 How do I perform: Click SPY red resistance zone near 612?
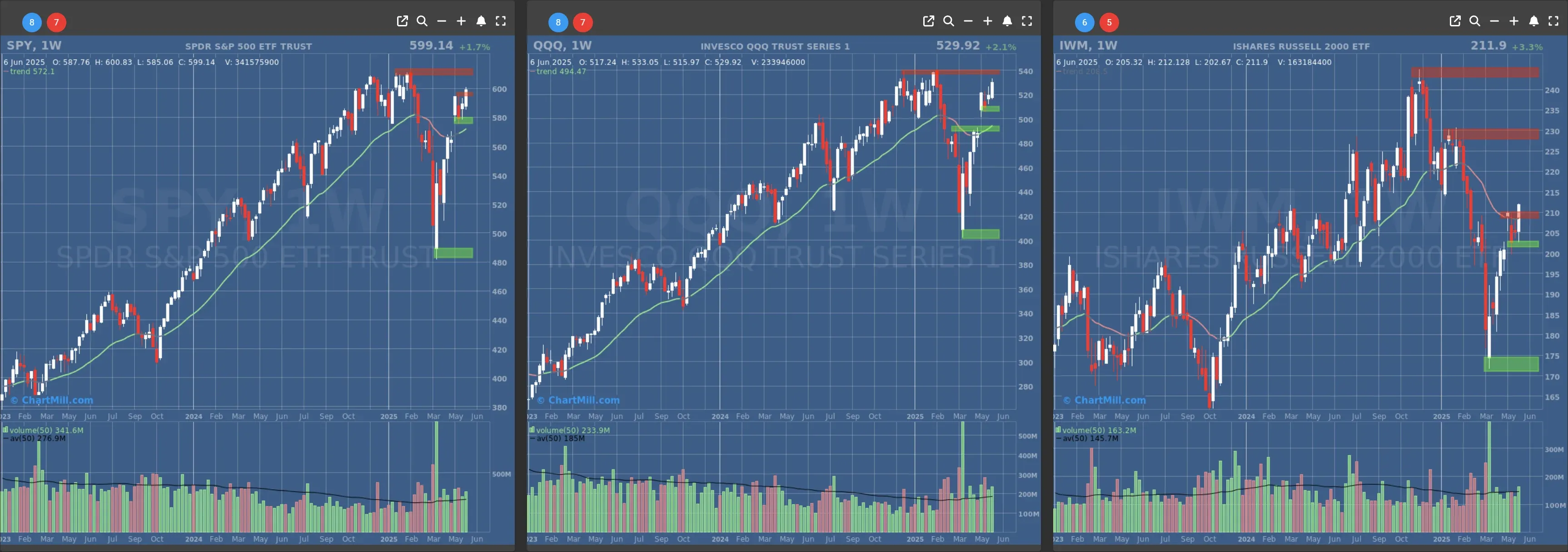[433, 72]
